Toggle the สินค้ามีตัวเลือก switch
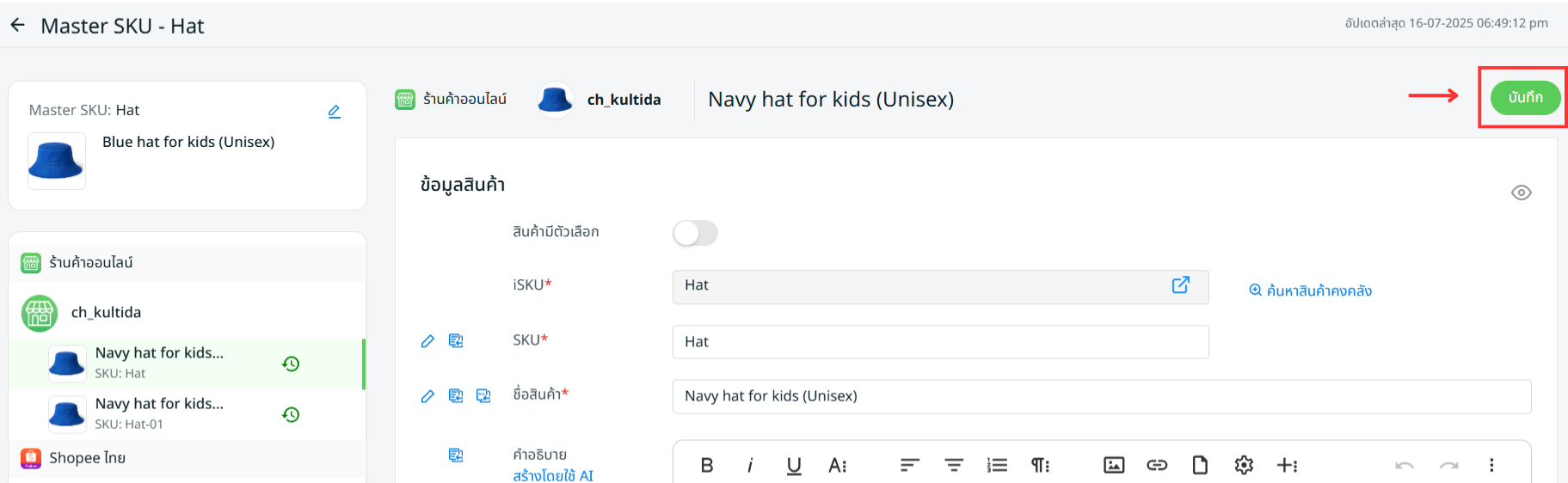 695,233
